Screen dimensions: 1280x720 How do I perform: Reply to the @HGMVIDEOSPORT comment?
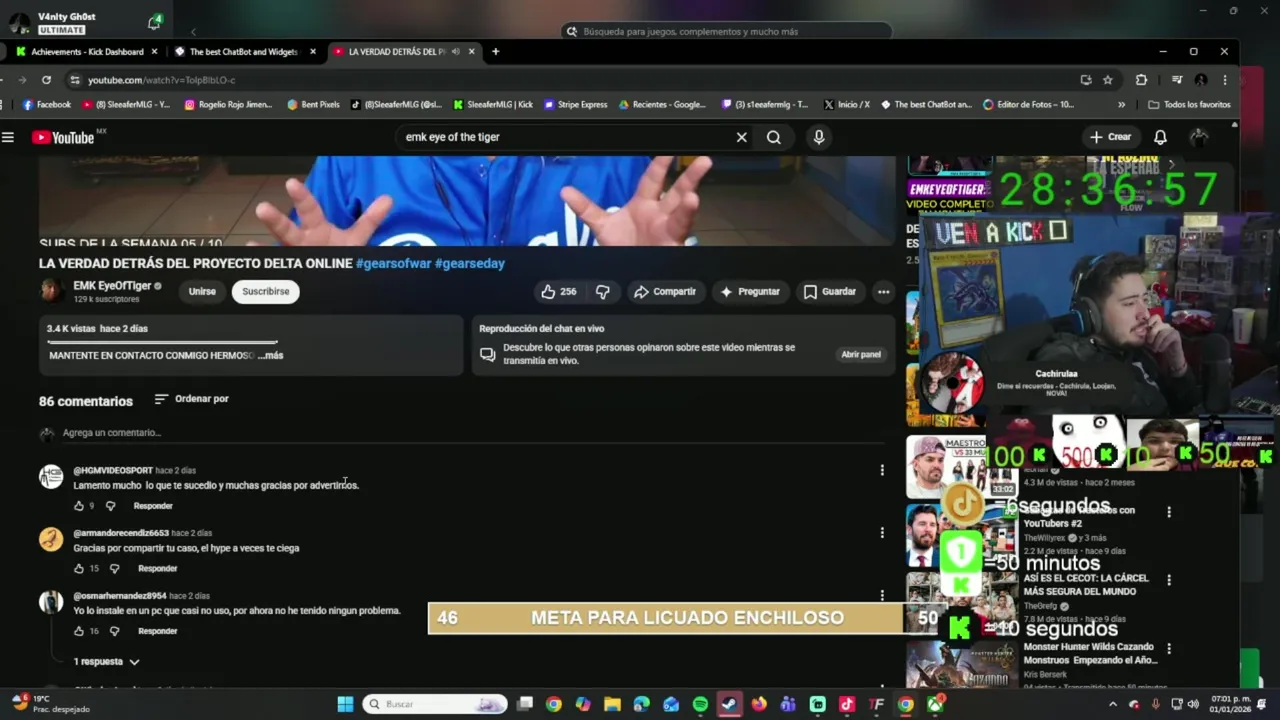pos(153,506)
